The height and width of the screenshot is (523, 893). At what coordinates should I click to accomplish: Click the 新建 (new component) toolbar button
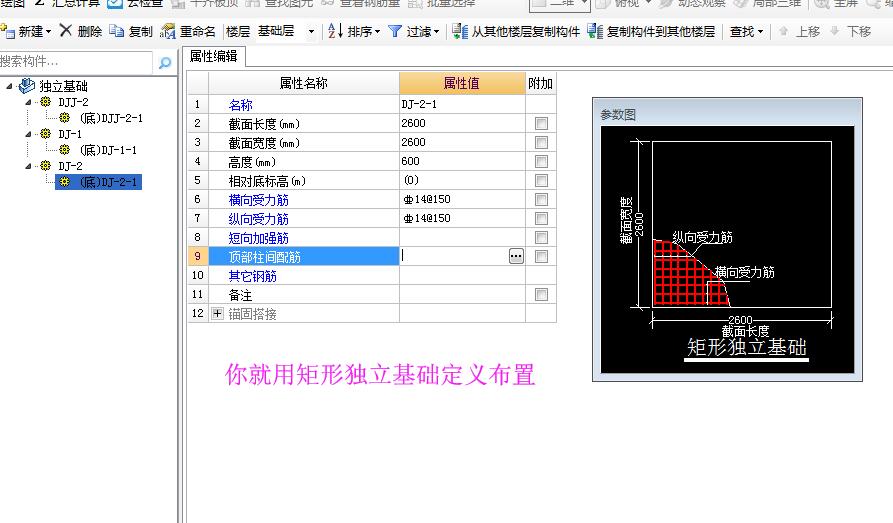[26, 31]
